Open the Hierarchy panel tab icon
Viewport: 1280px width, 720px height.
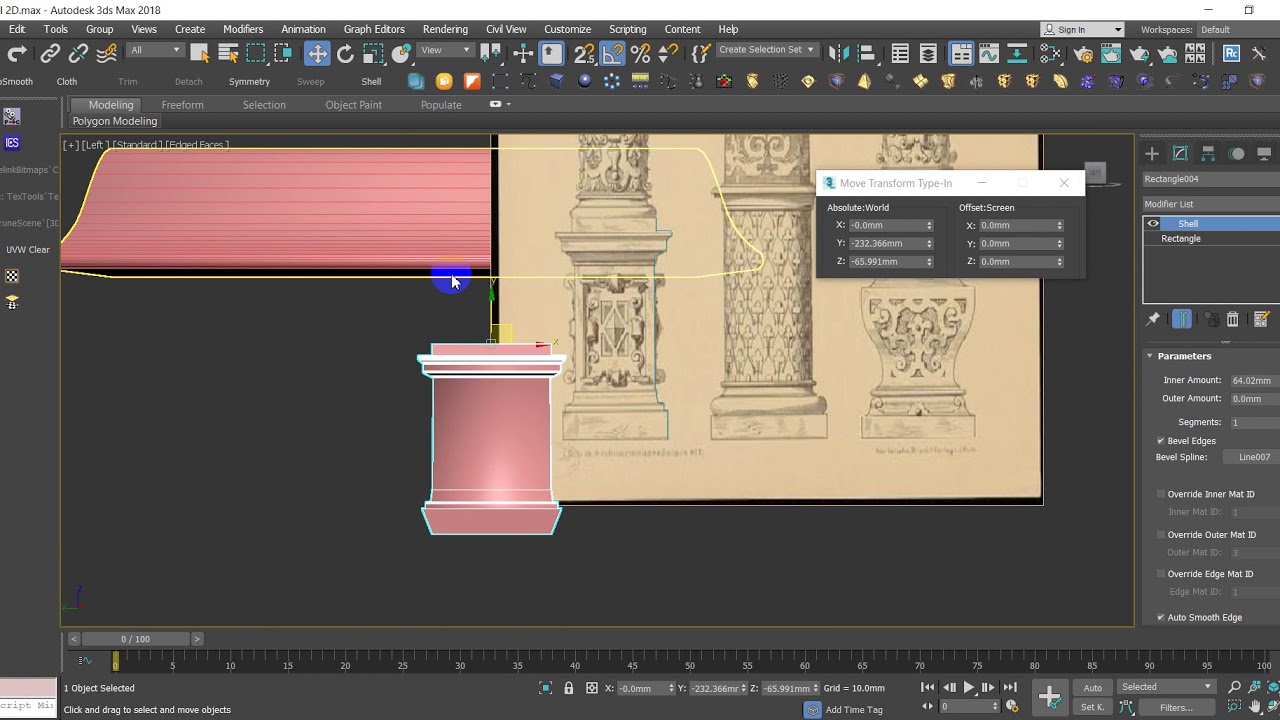tap(1208, 153)
